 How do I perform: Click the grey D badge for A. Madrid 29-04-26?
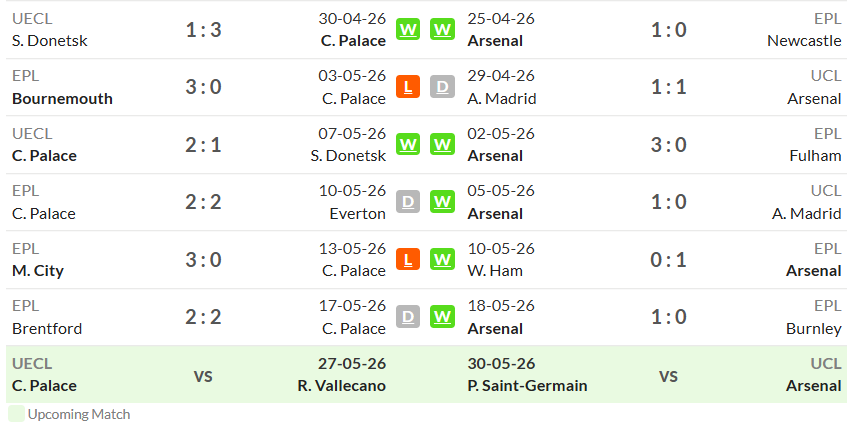point(442,87)
